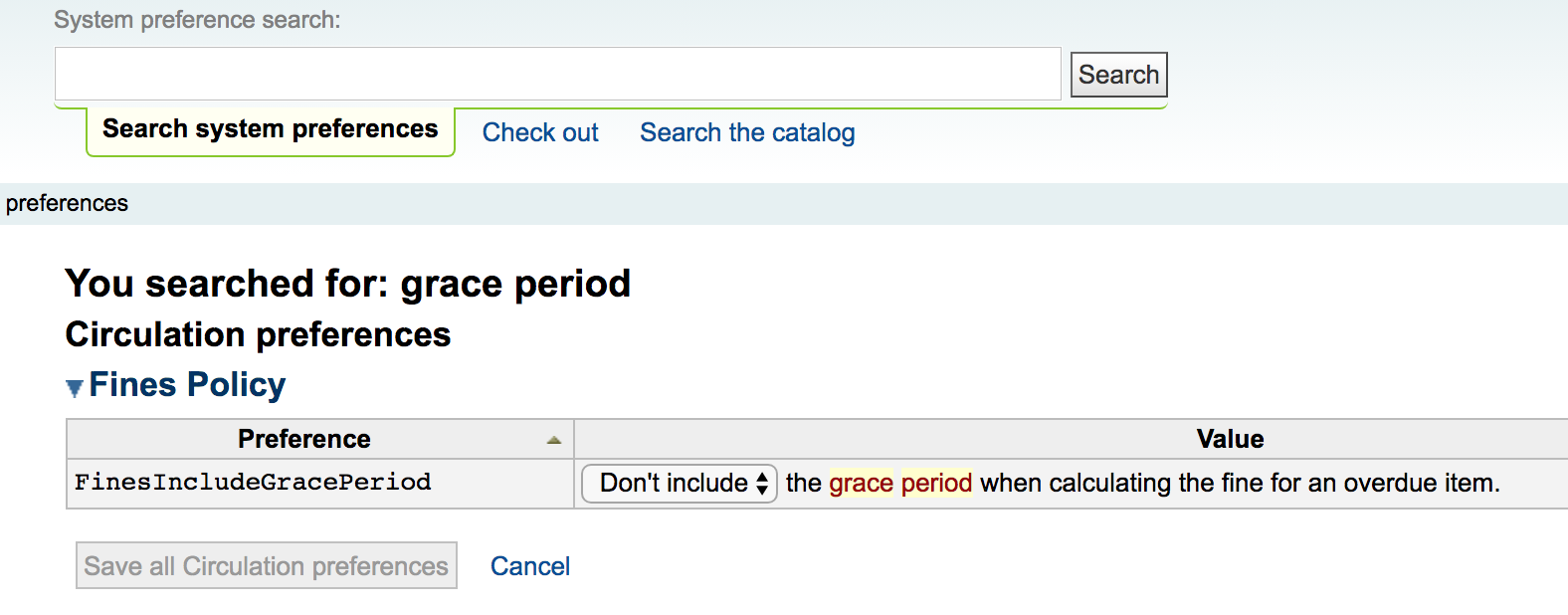Click the Value column header
1568x615 pixels.
coord(1230,439)
